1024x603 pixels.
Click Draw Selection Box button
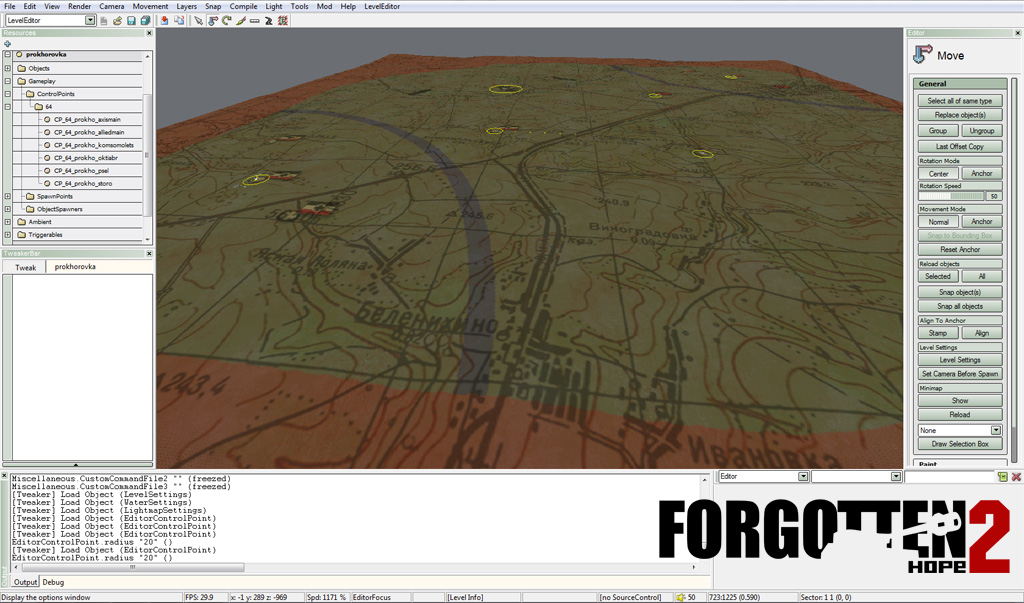959,444
